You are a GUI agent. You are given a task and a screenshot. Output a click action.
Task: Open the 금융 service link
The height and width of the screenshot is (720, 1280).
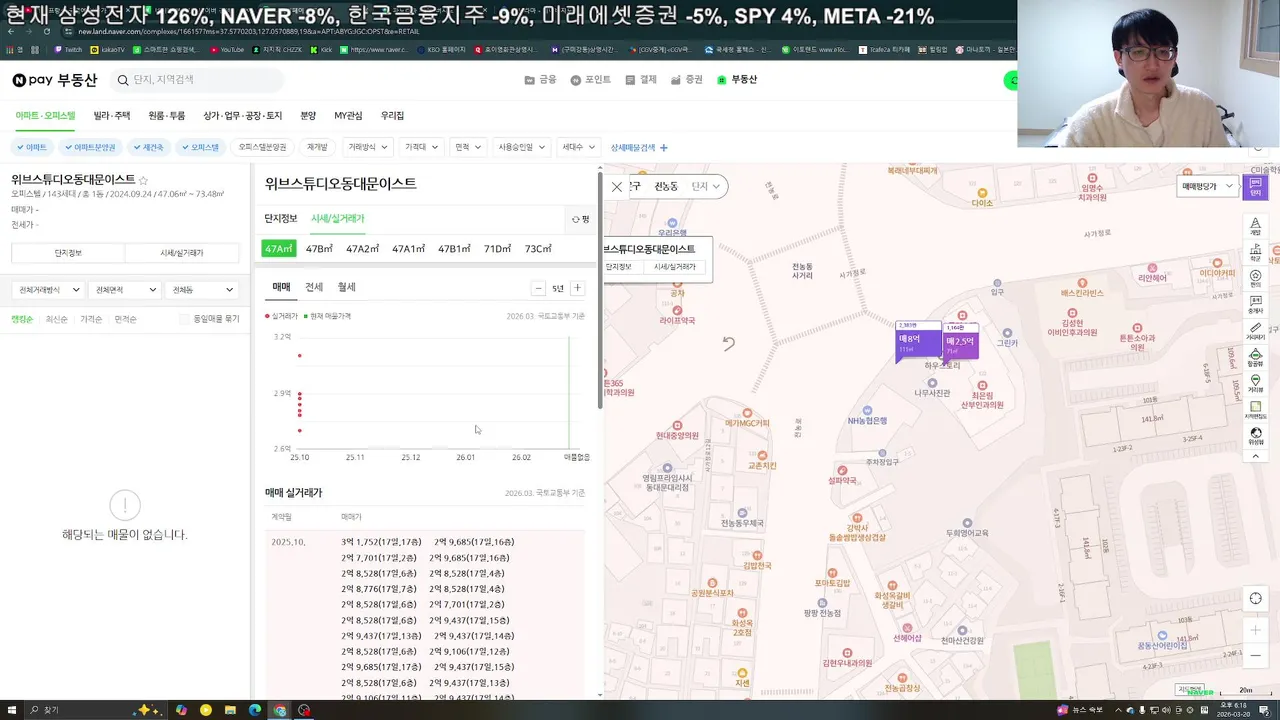coord(541,80)
